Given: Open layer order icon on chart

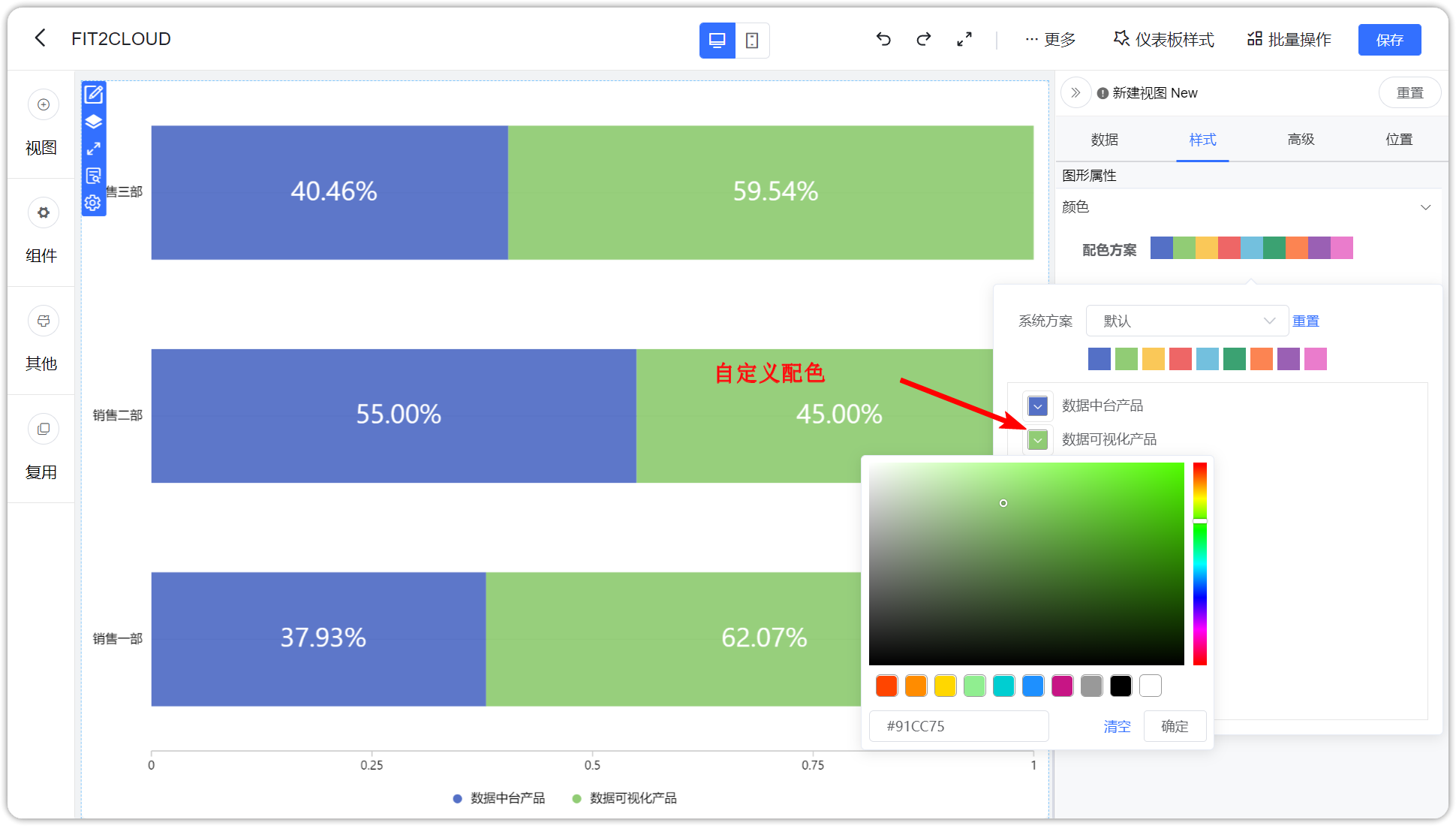Looking at the screenshot, I should (x=94, y=122).
